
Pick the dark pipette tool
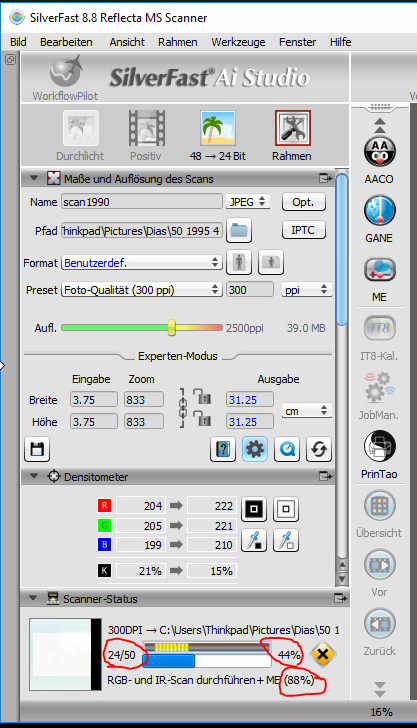point(254,540)
